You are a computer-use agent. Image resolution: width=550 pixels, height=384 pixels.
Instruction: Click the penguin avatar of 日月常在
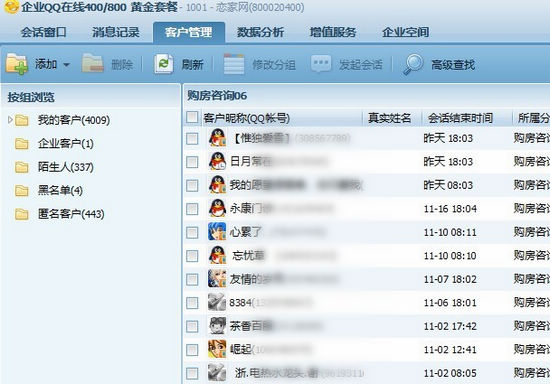[x=217, y=161]
